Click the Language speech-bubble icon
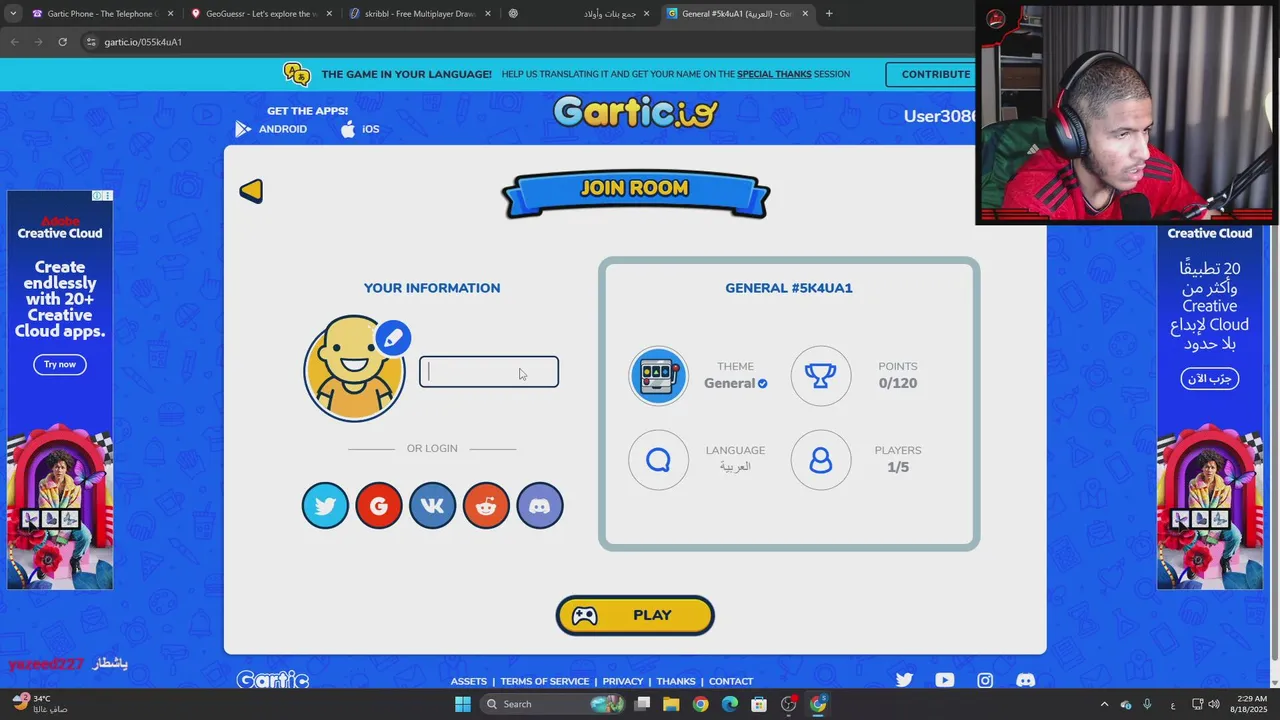 (x=658, y=460)
